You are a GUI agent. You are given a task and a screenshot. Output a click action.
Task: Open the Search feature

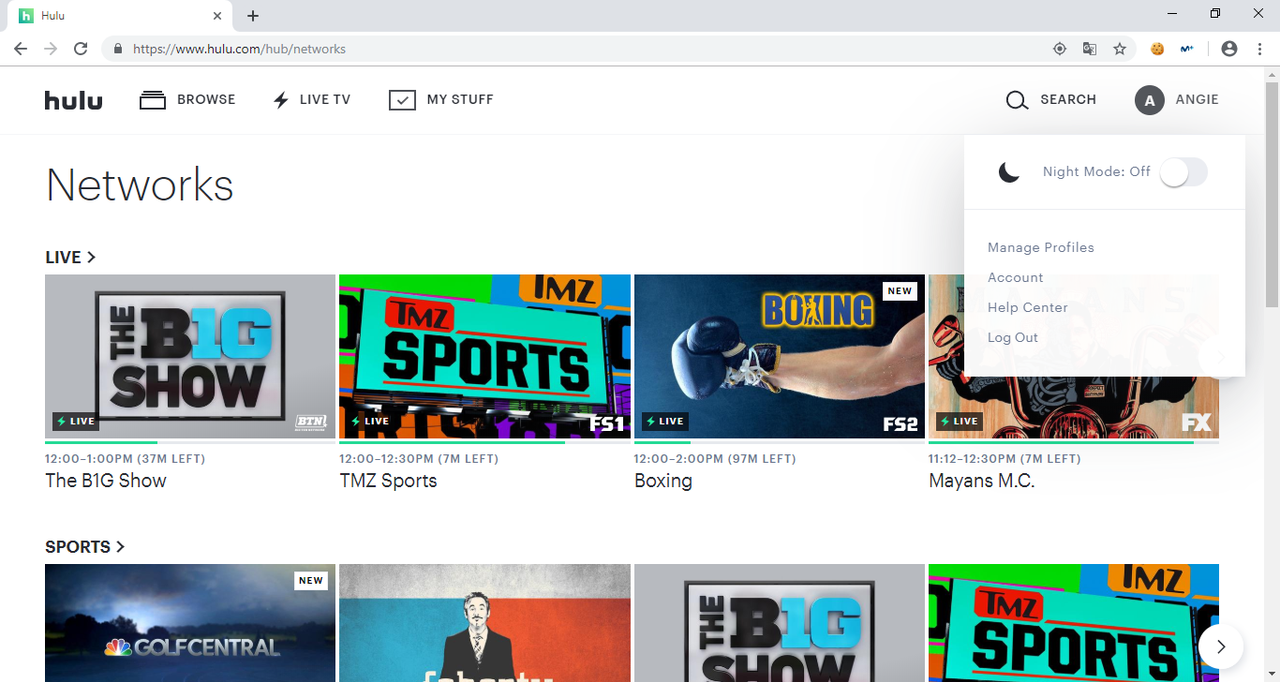click(1051, 100)
